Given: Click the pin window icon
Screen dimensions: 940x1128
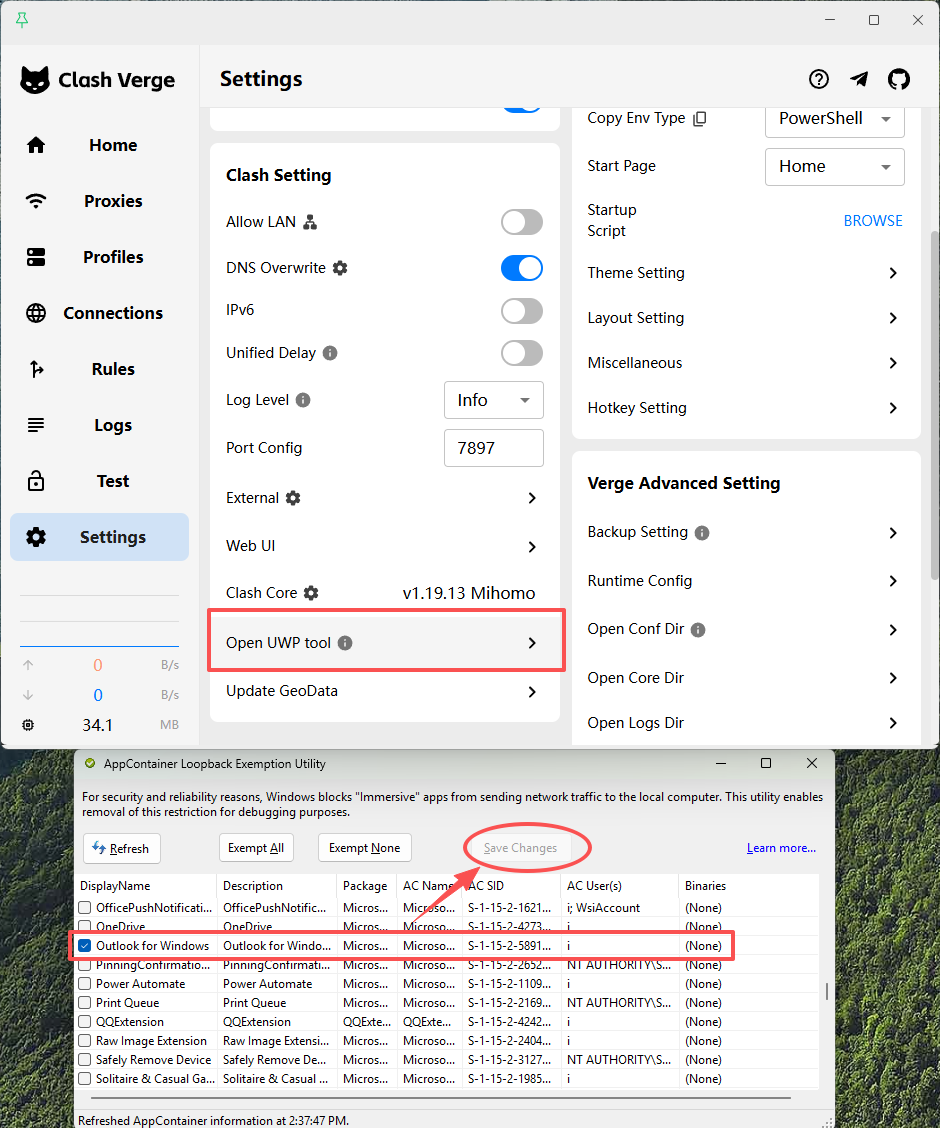Looking at the screenshot, I should [22, 20].
